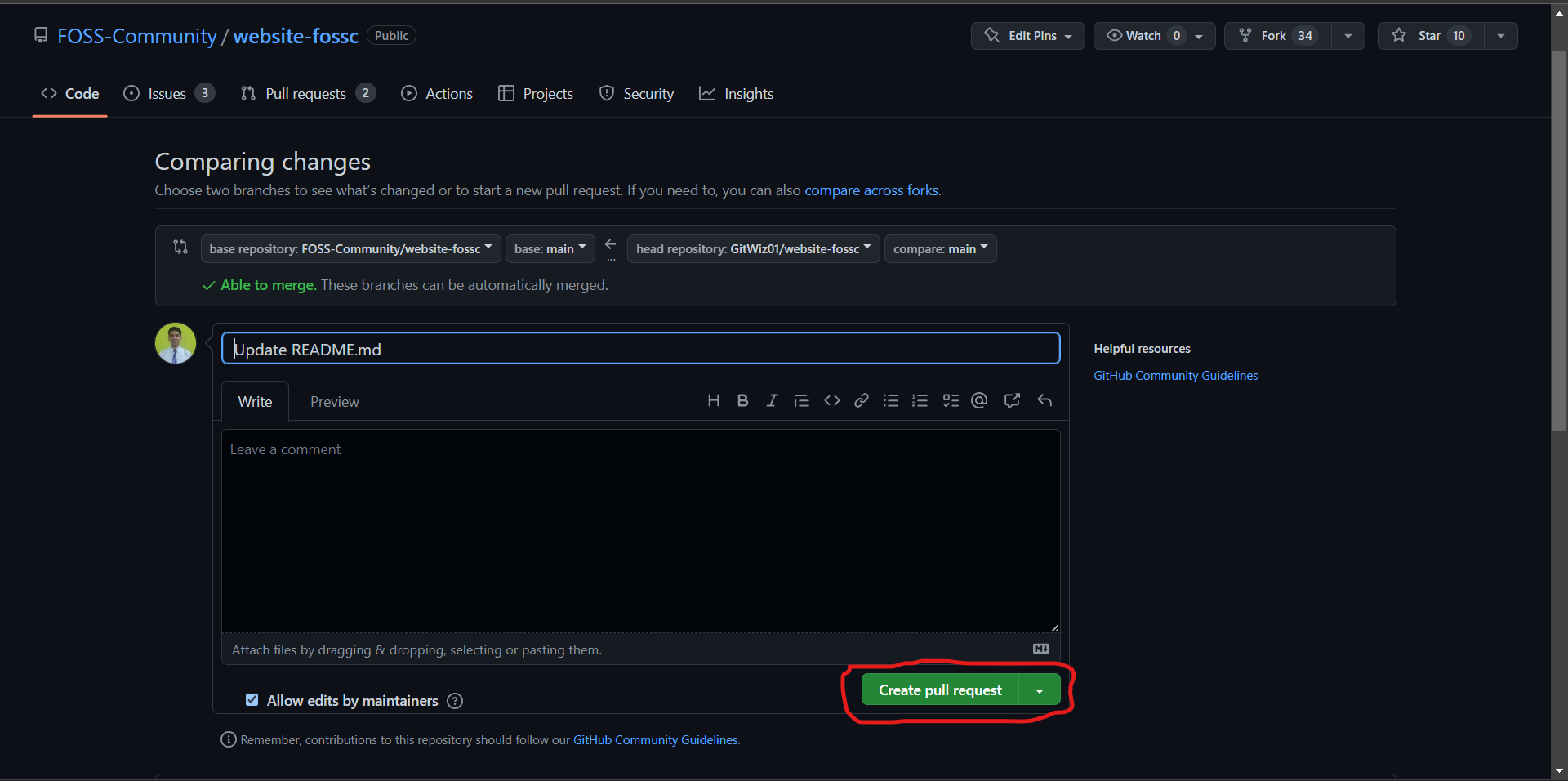Click the user avatar thumbnail
The image size is (1568, 781).
click(x=176, y=343)
